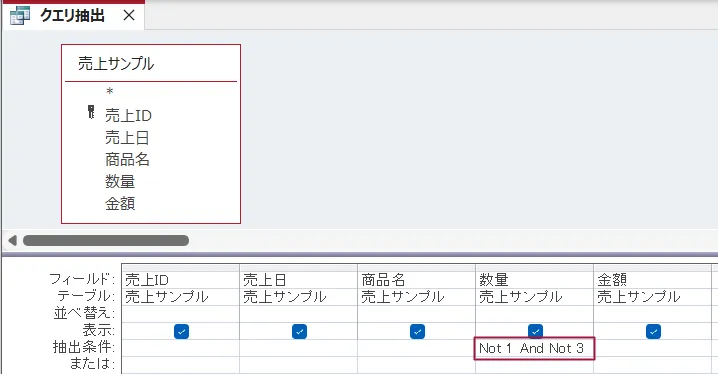
Task: Click the horizontal scrollbar thumb
Action: pyautogui.click(x=106, y=240)
